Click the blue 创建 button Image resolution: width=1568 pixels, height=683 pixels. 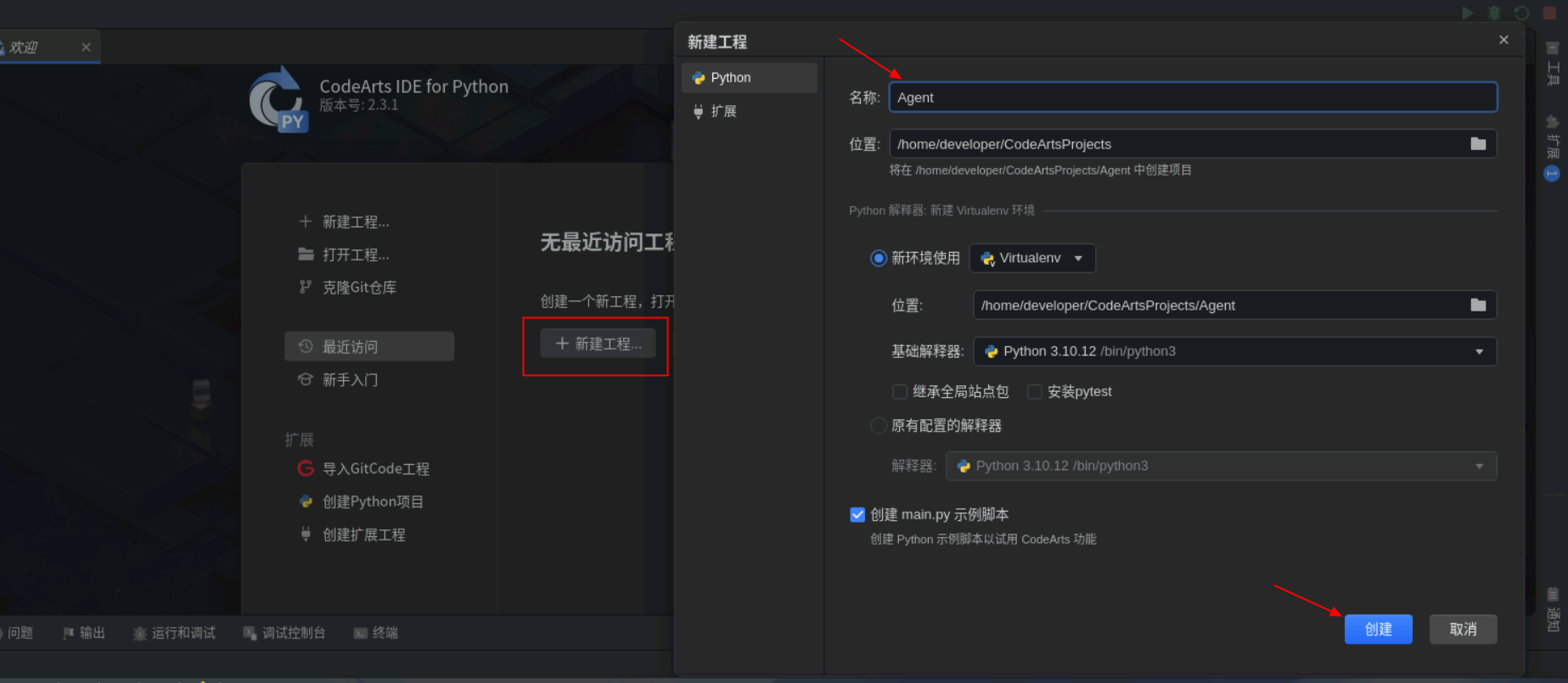pos(1379,630)
